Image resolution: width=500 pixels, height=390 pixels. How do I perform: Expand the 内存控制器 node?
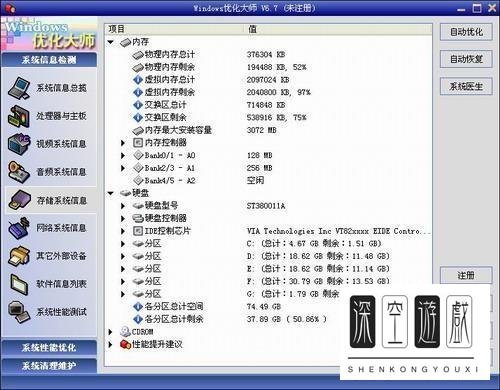(x=123, y=143)
